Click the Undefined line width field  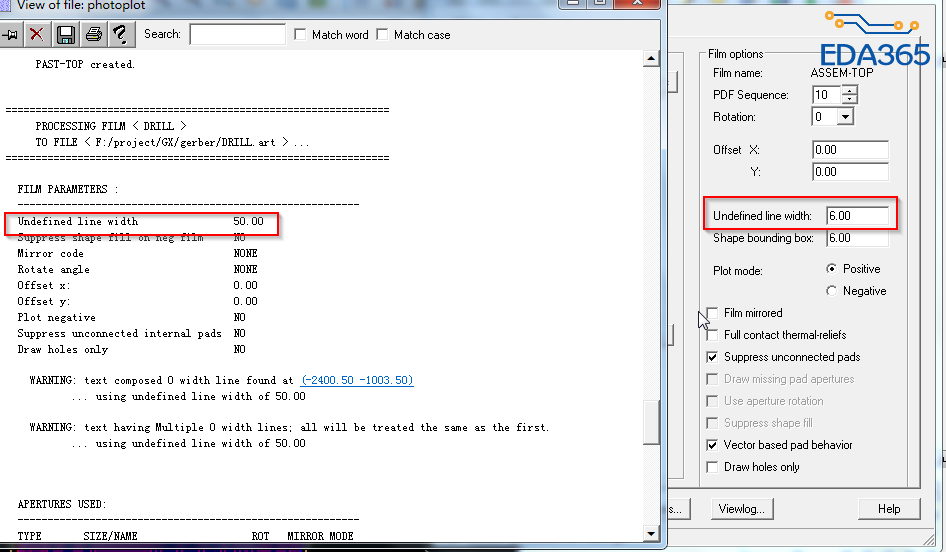[x=857, y=215]
